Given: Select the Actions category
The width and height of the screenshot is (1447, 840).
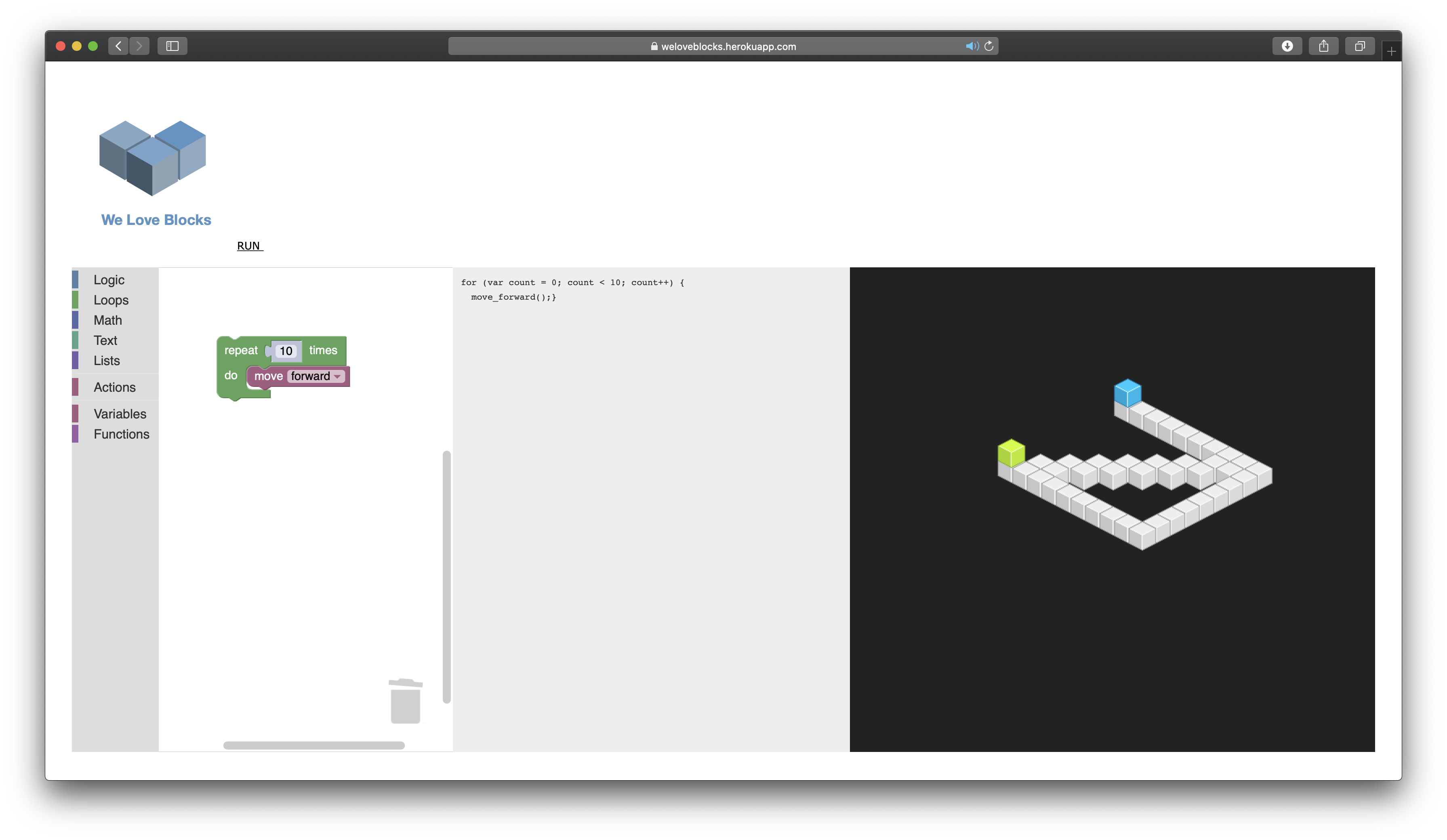Looking at the screenshot, I should pyautogui.click(x=114, y=387).
